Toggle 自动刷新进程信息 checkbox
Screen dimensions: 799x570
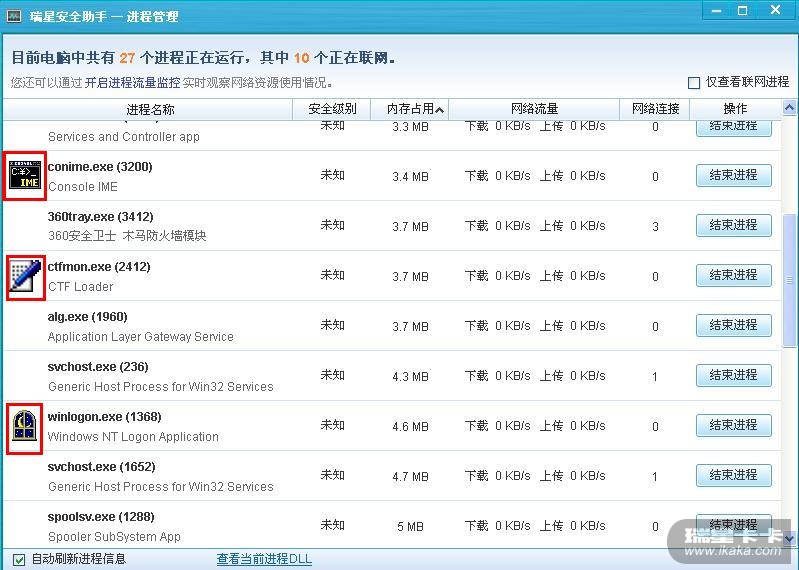point(19,559)
